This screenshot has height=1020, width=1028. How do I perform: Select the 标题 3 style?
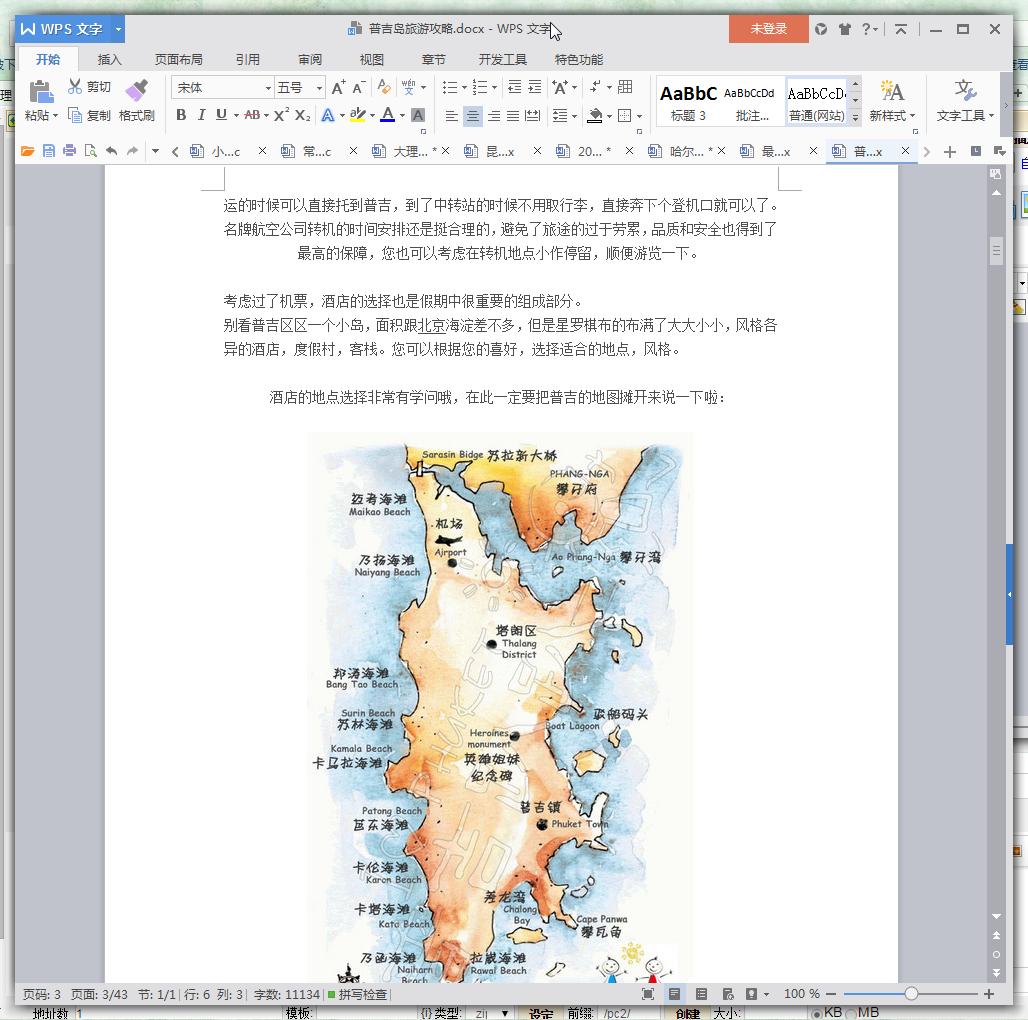688,102
